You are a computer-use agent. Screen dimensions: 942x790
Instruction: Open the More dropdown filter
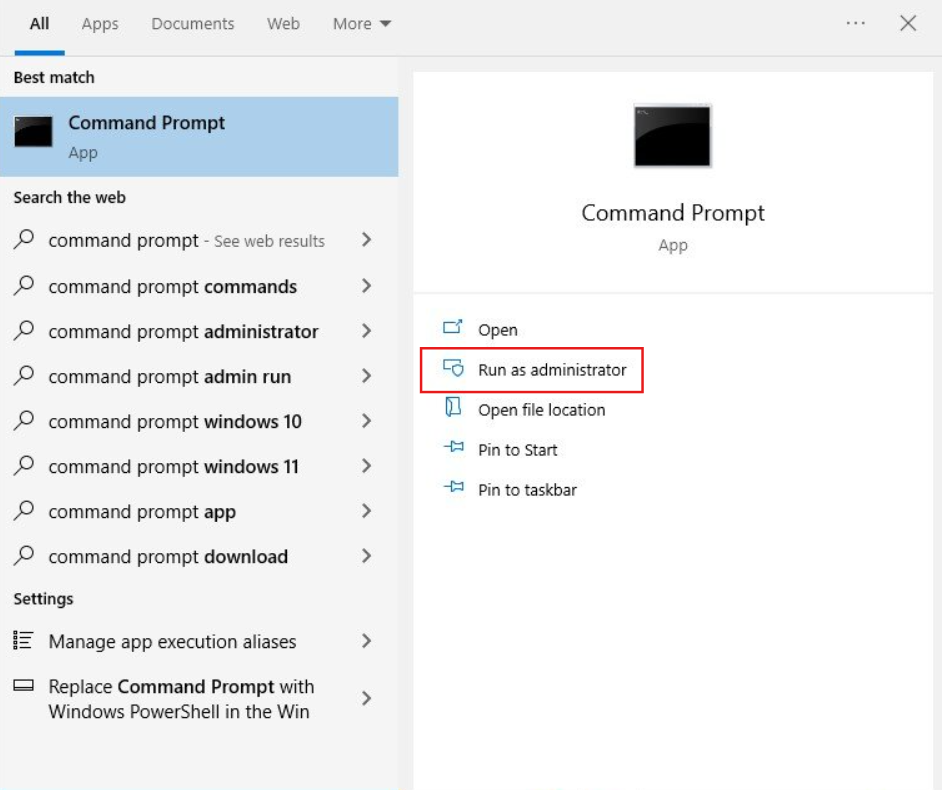pos(361,24)
